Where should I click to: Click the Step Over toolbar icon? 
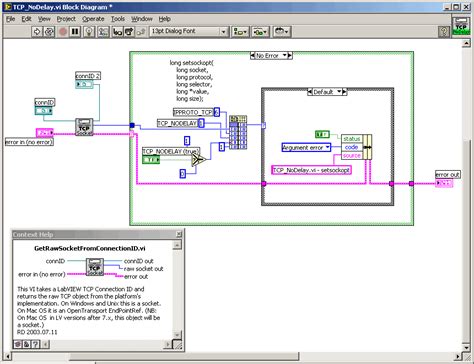point(129,32)
